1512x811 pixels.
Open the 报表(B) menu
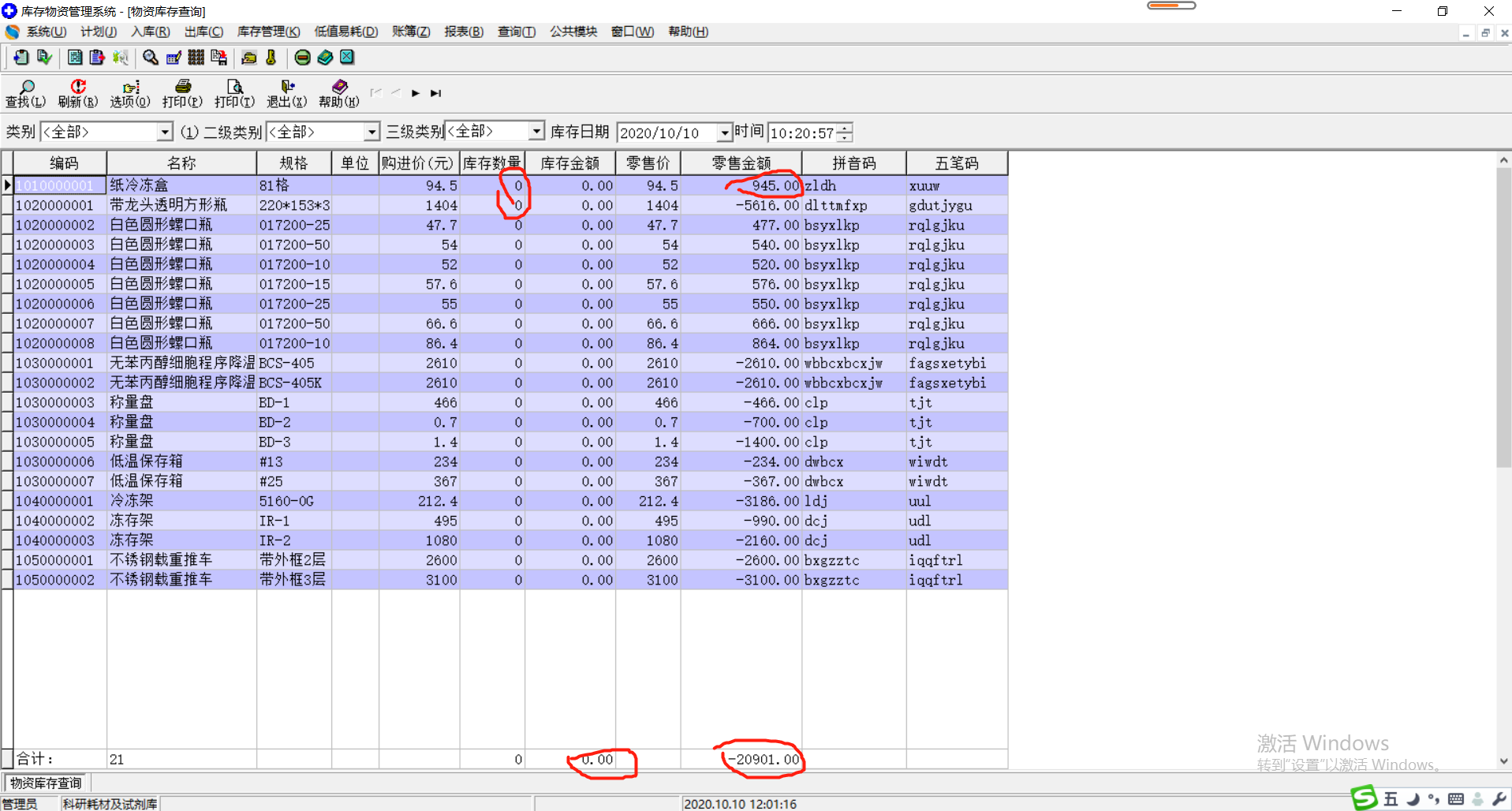pyautogui.click(x=463, y=32)
